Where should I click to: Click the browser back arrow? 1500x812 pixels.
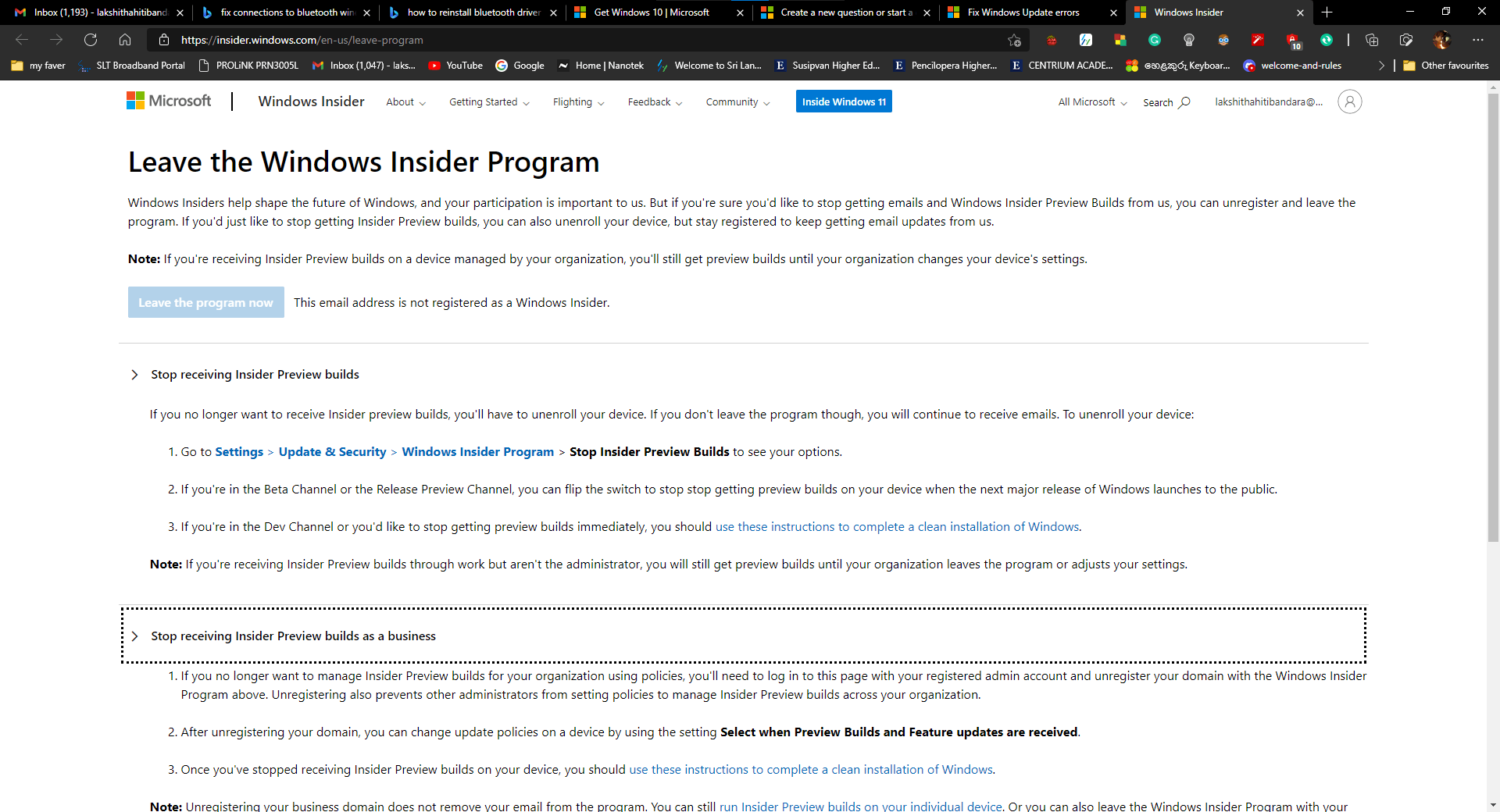click(22, 40)
